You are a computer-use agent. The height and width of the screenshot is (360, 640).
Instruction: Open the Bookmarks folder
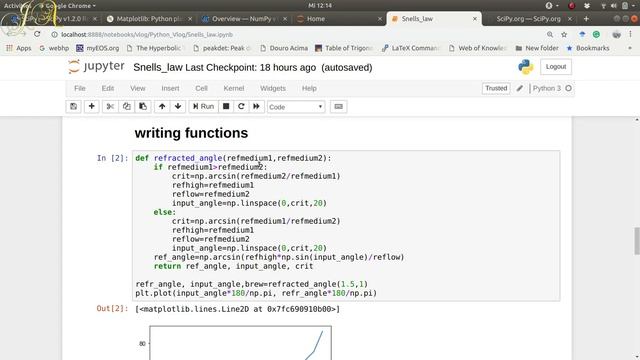pyautogui.click(x=588, y=48)
